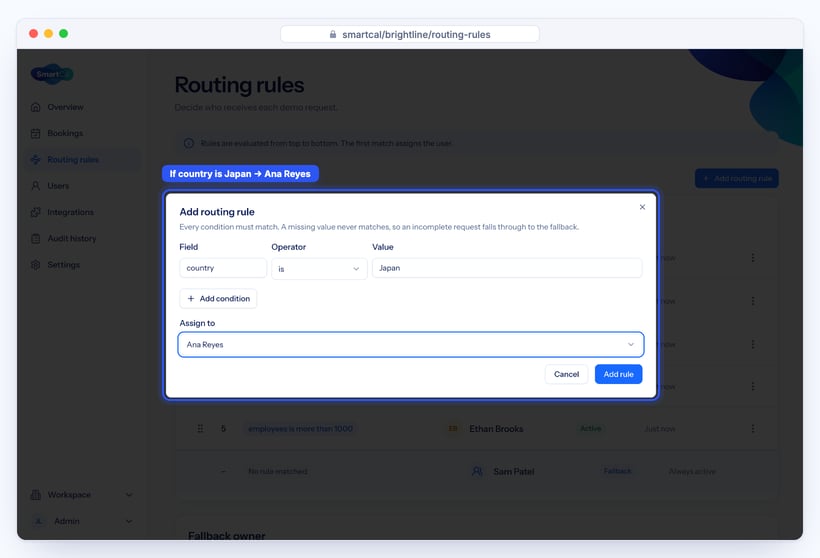
Task: Click the blue Add rule button
Action: pyautogui.click(x=618, y=374)
